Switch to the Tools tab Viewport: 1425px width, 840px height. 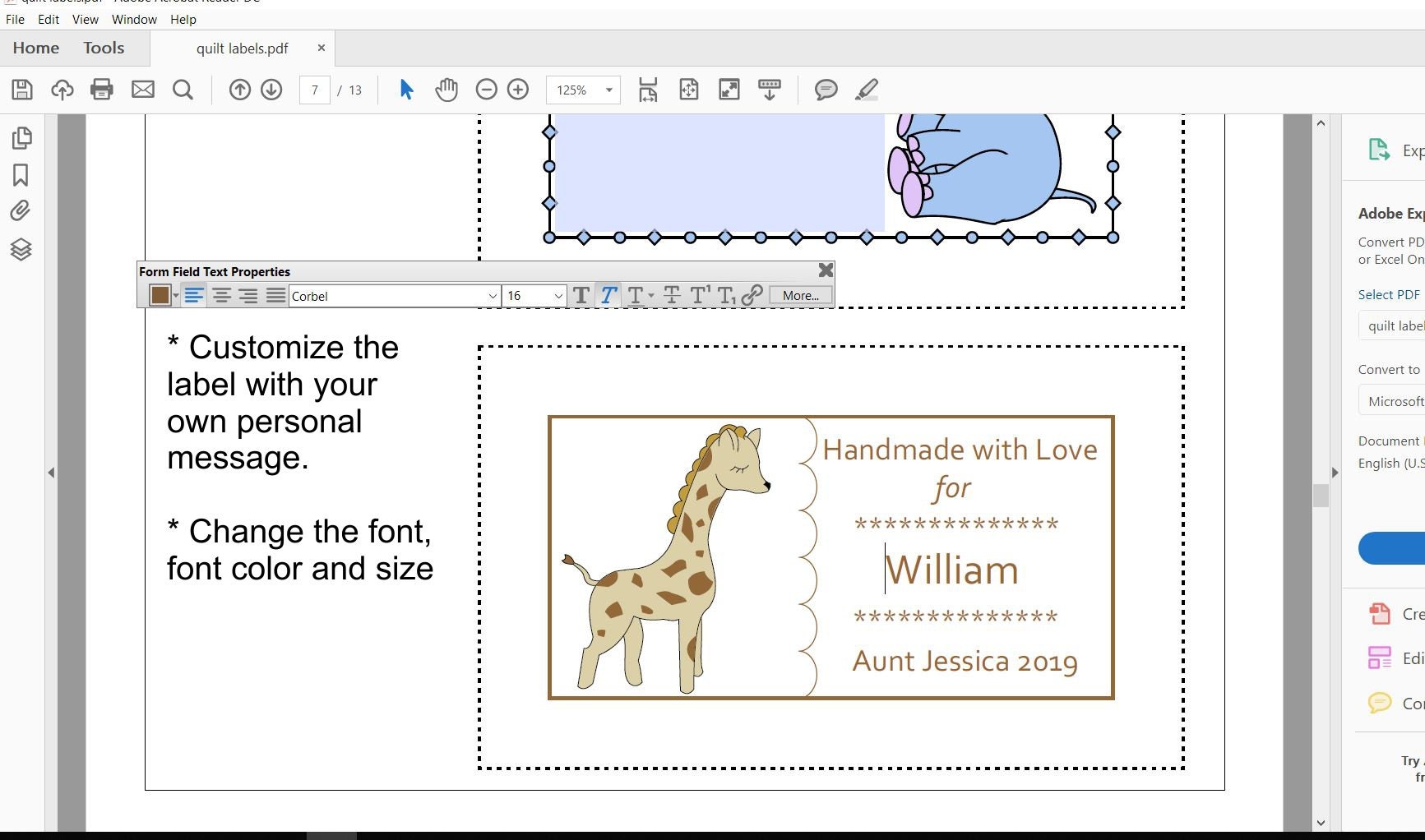click(104, 48)
